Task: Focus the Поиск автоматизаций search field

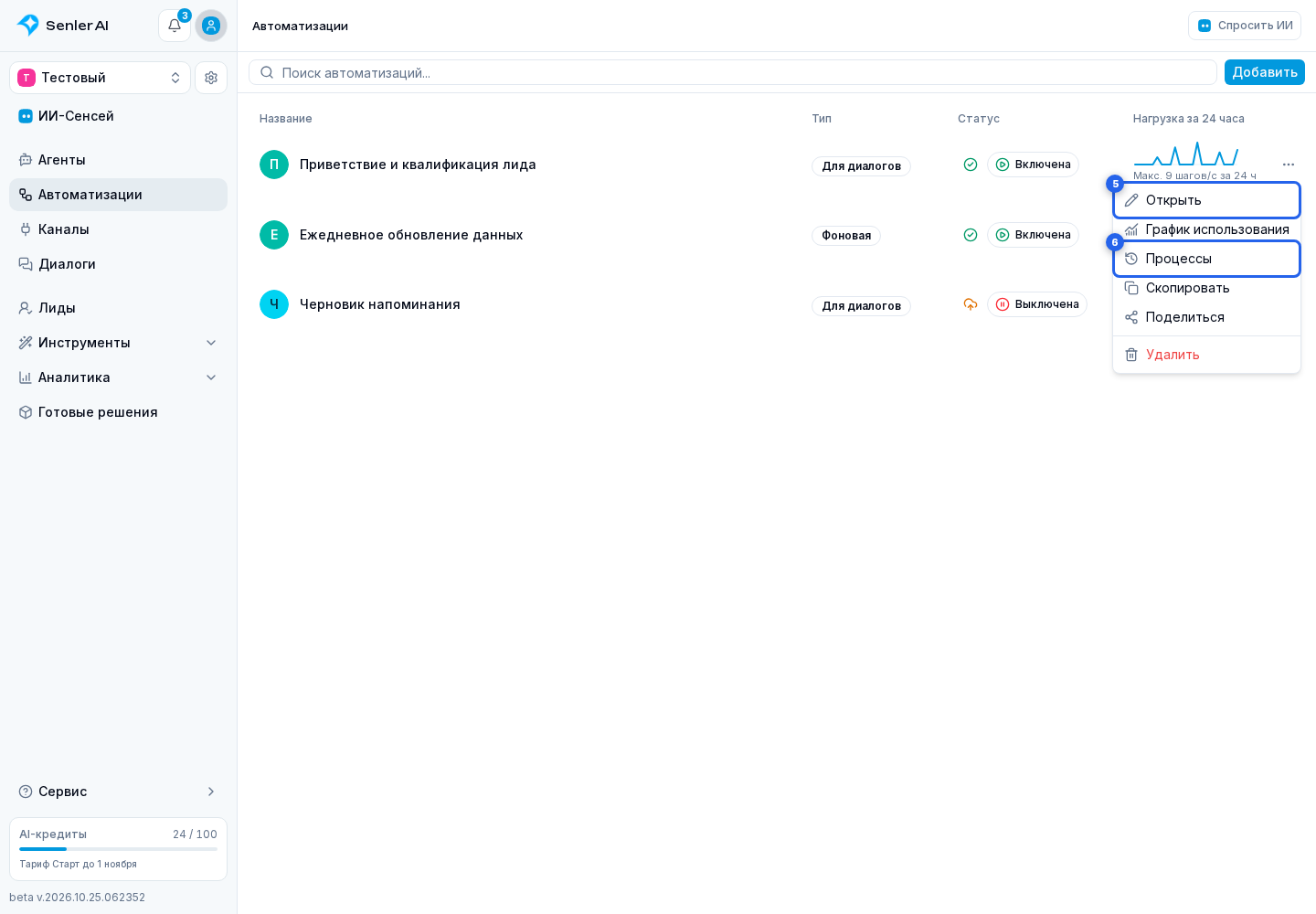Action: 733,72
